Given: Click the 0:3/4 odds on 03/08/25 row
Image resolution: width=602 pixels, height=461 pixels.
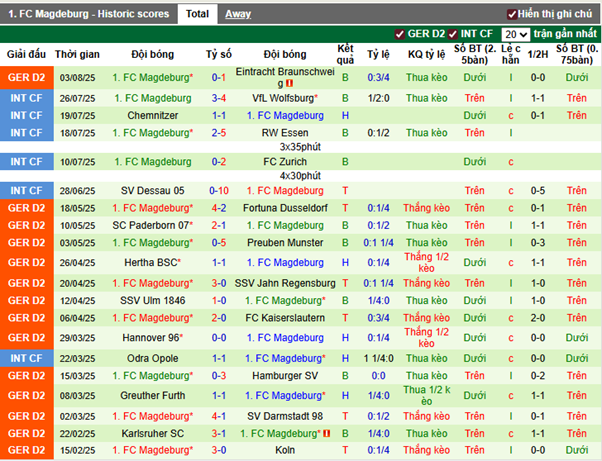Looking at the screenshot, I should tap(378, 78).
